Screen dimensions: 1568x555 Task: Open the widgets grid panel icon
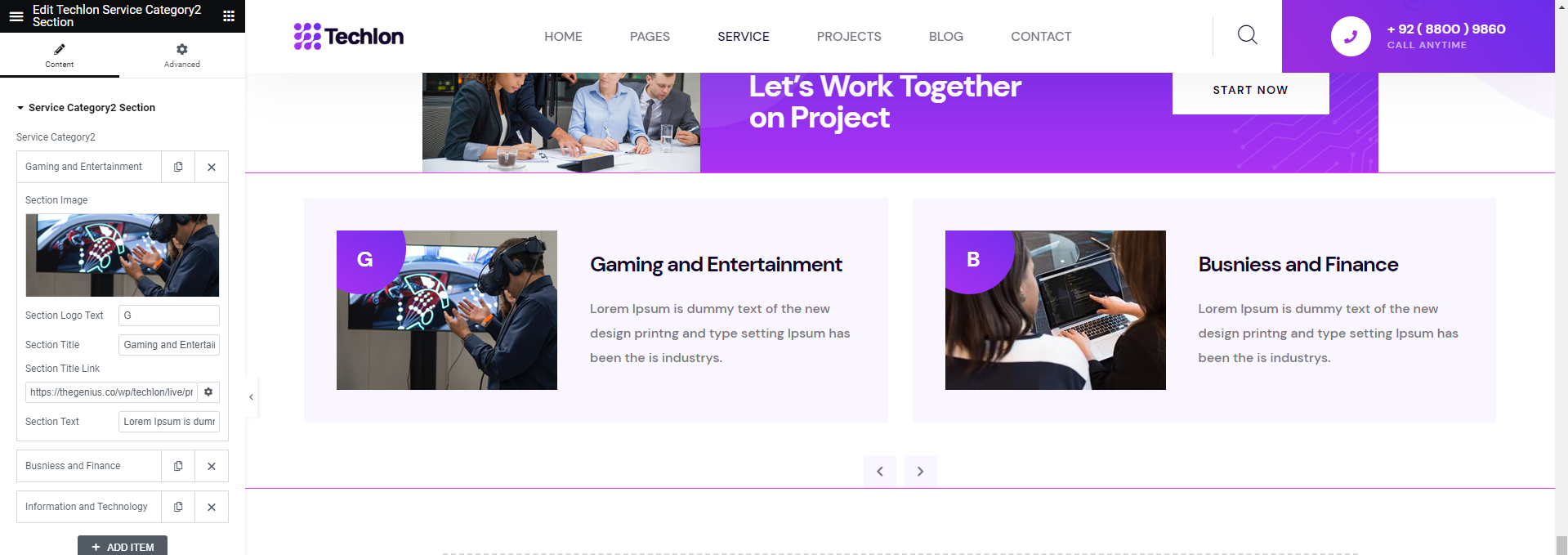coord(229,16)
